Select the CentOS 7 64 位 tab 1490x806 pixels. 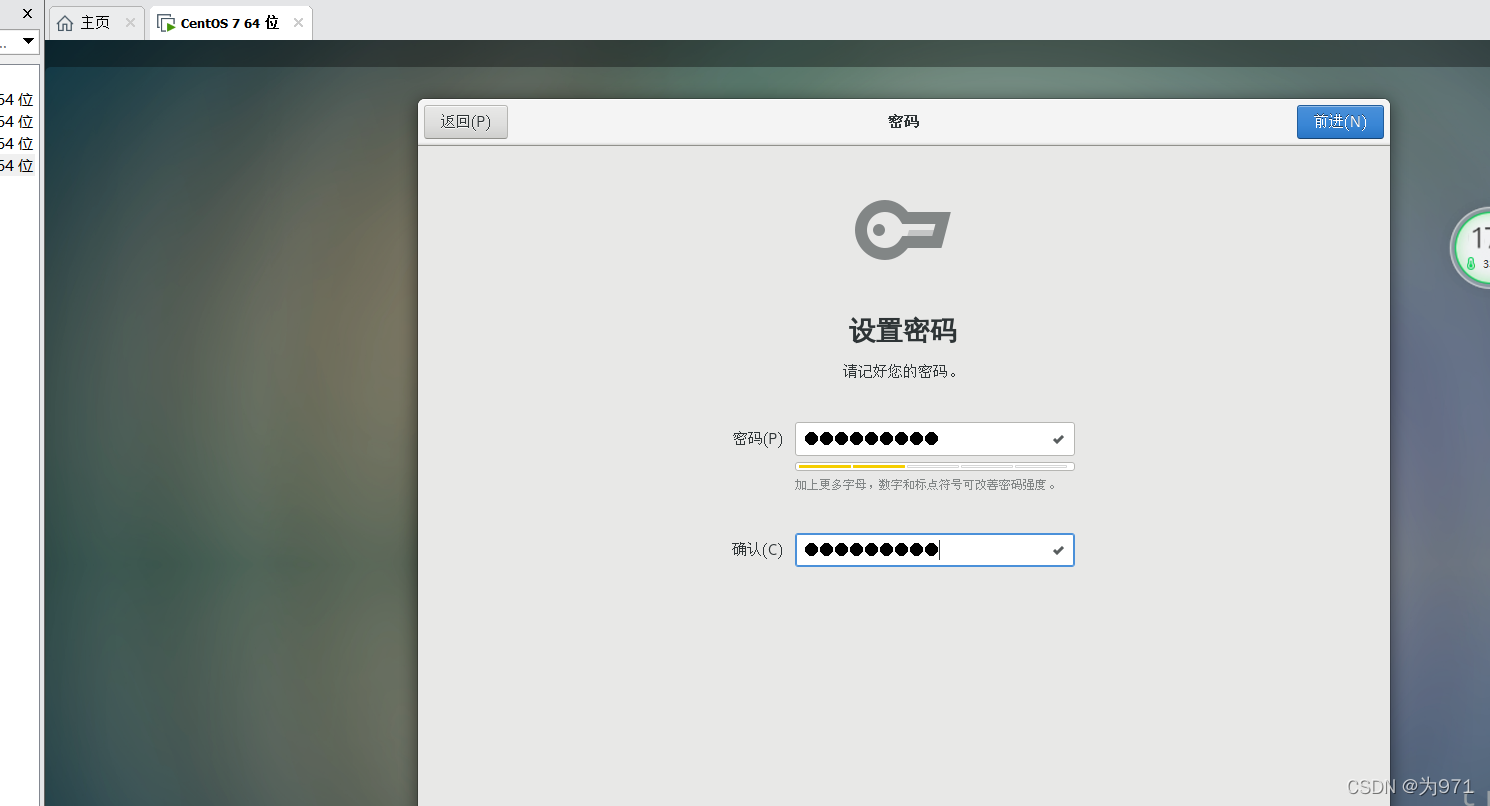coord(229,23)
